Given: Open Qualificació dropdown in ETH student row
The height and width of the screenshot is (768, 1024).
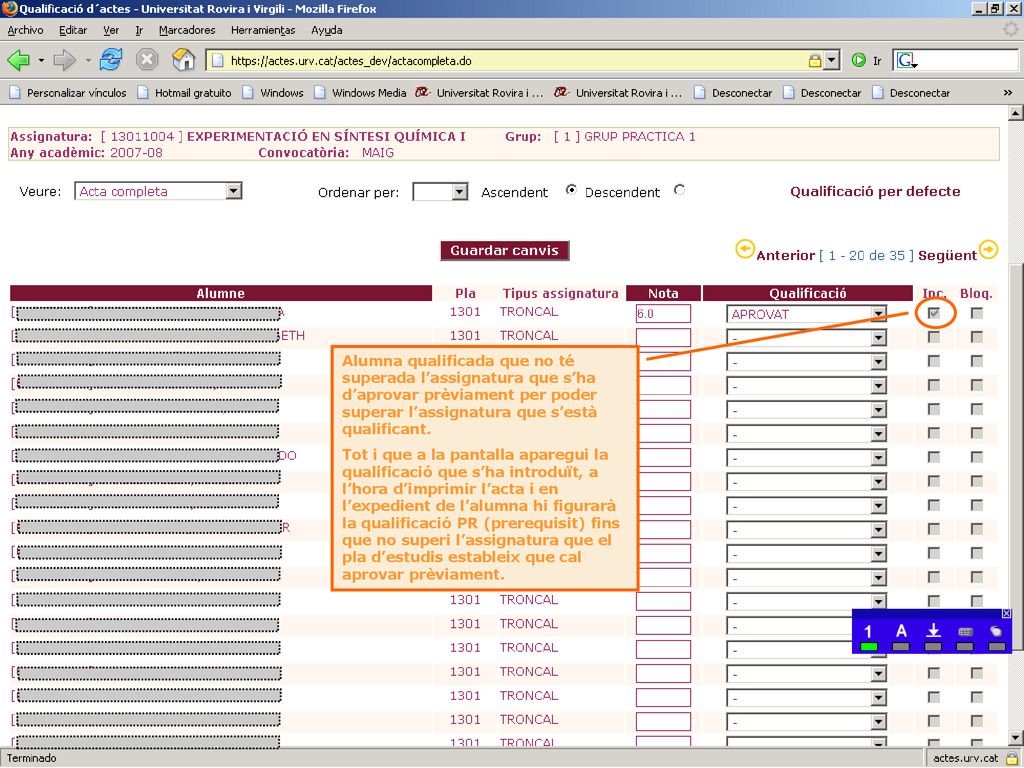Looking at the screenshot, I should tap(807, 338).
